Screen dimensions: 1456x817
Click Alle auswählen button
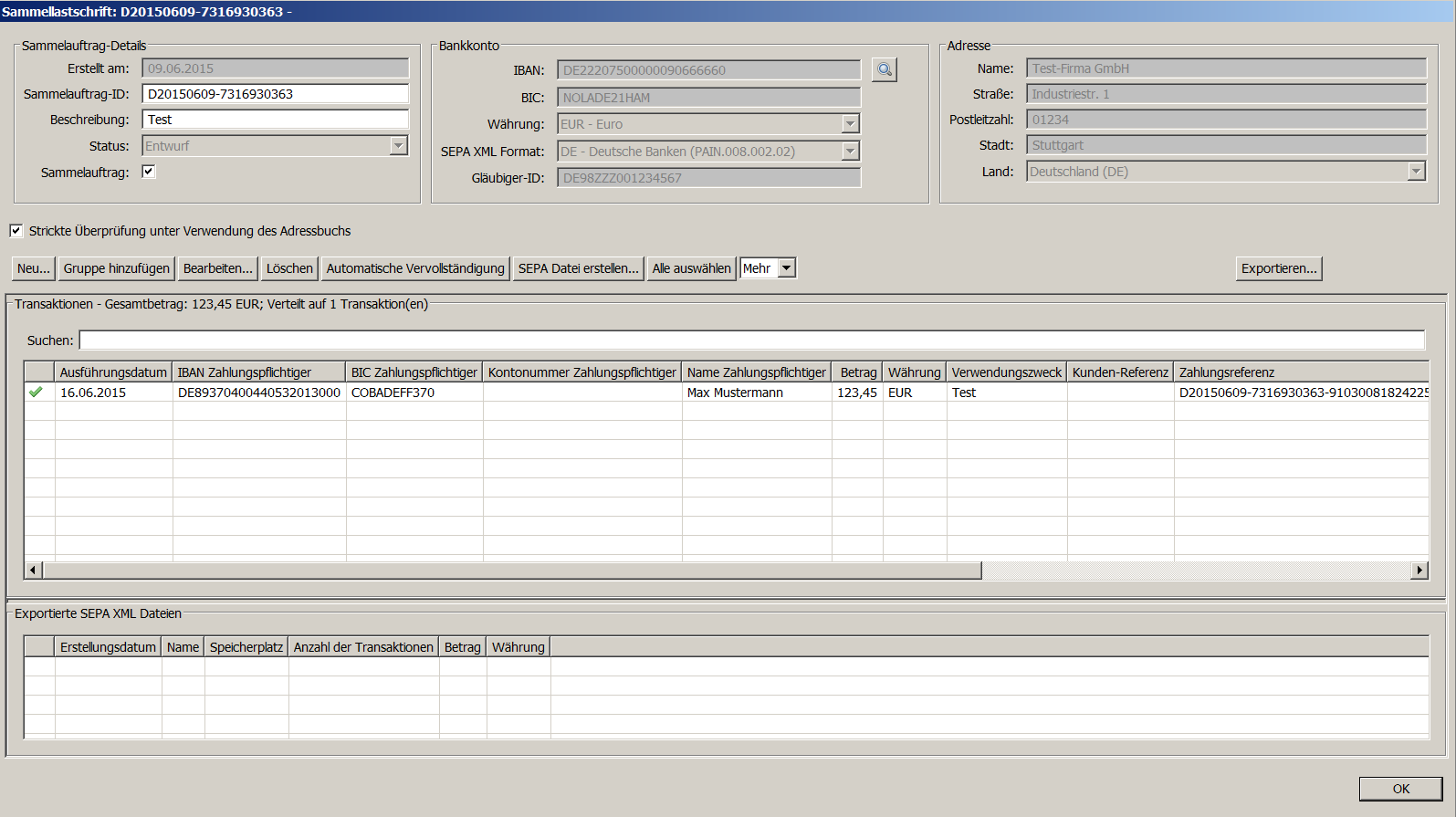692,268
